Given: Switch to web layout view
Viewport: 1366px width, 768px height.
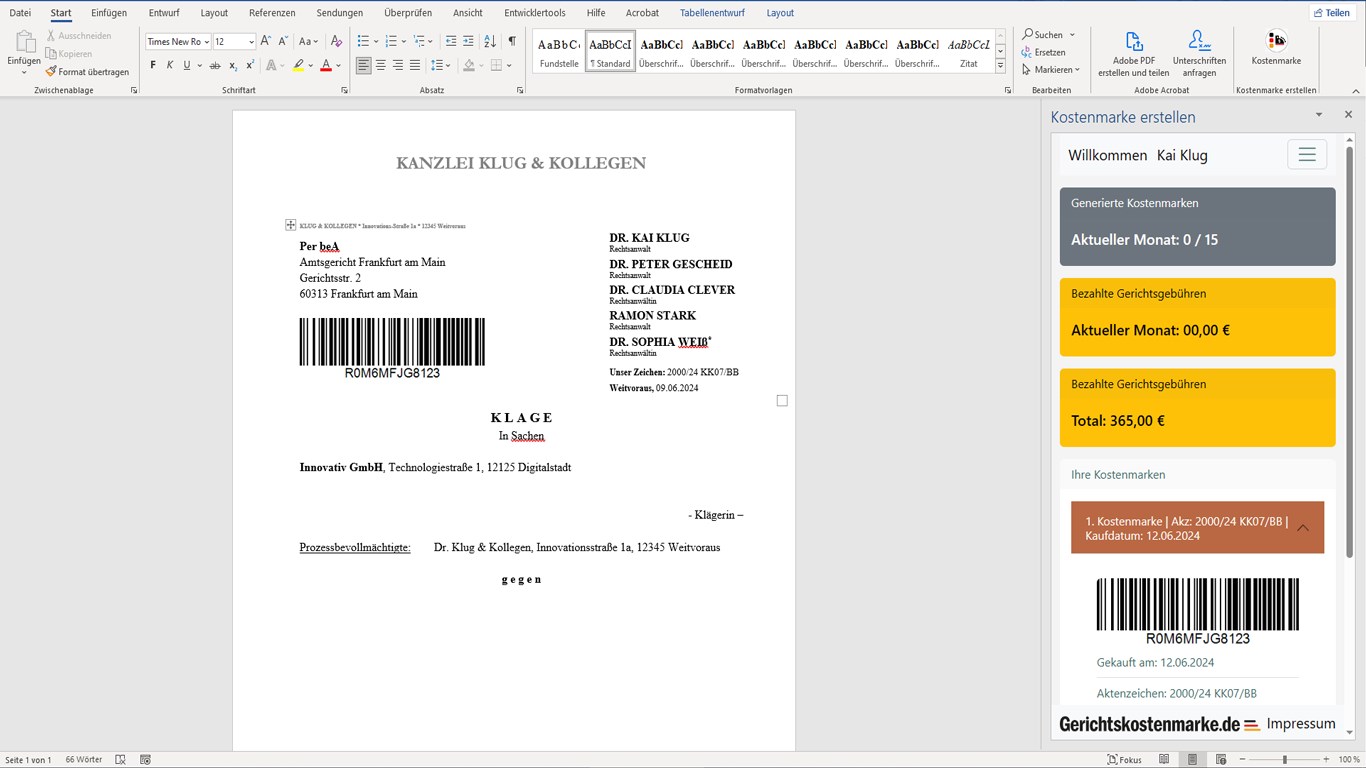Looking at the screenshot, I should (1221, 760).
